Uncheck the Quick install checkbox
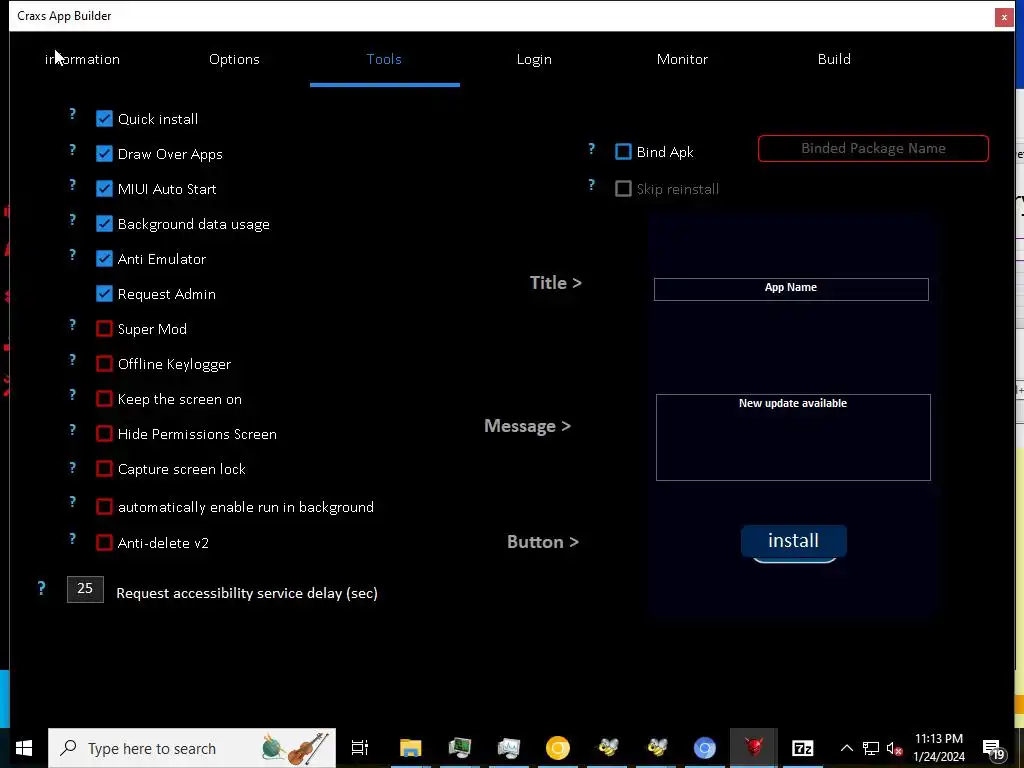Image resolution: width=1024 pixels, height=768 pixels. [104, 119]
